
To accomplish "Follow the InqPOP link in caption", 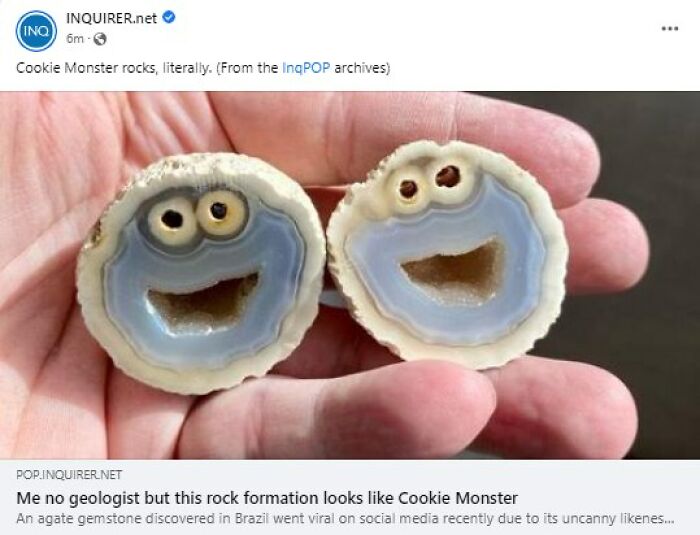I will (306, 68).
